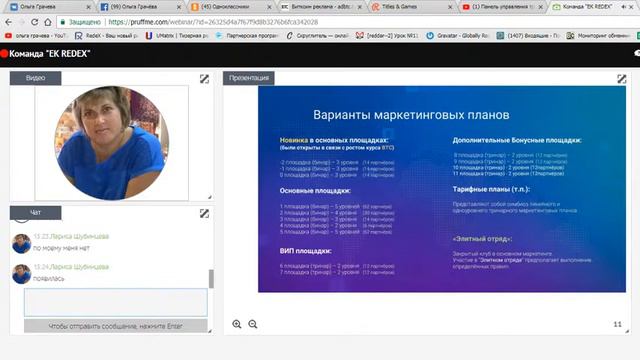The width and height of the screenshot is (640, 360).
Task: Click the 'Команда "EK REDEX"' webinar title
Action: pos(49,53)
